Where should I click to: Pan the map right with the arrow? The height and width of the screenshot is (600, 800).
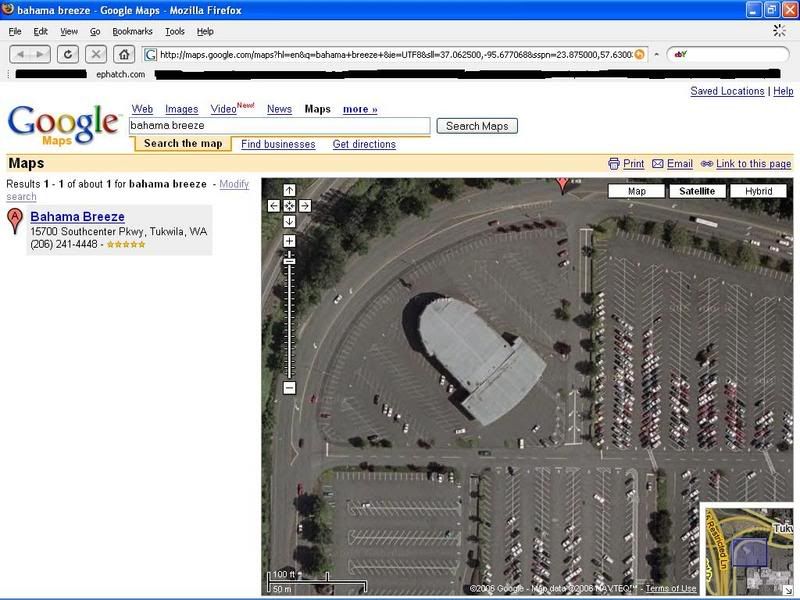(x=305, y=206)
